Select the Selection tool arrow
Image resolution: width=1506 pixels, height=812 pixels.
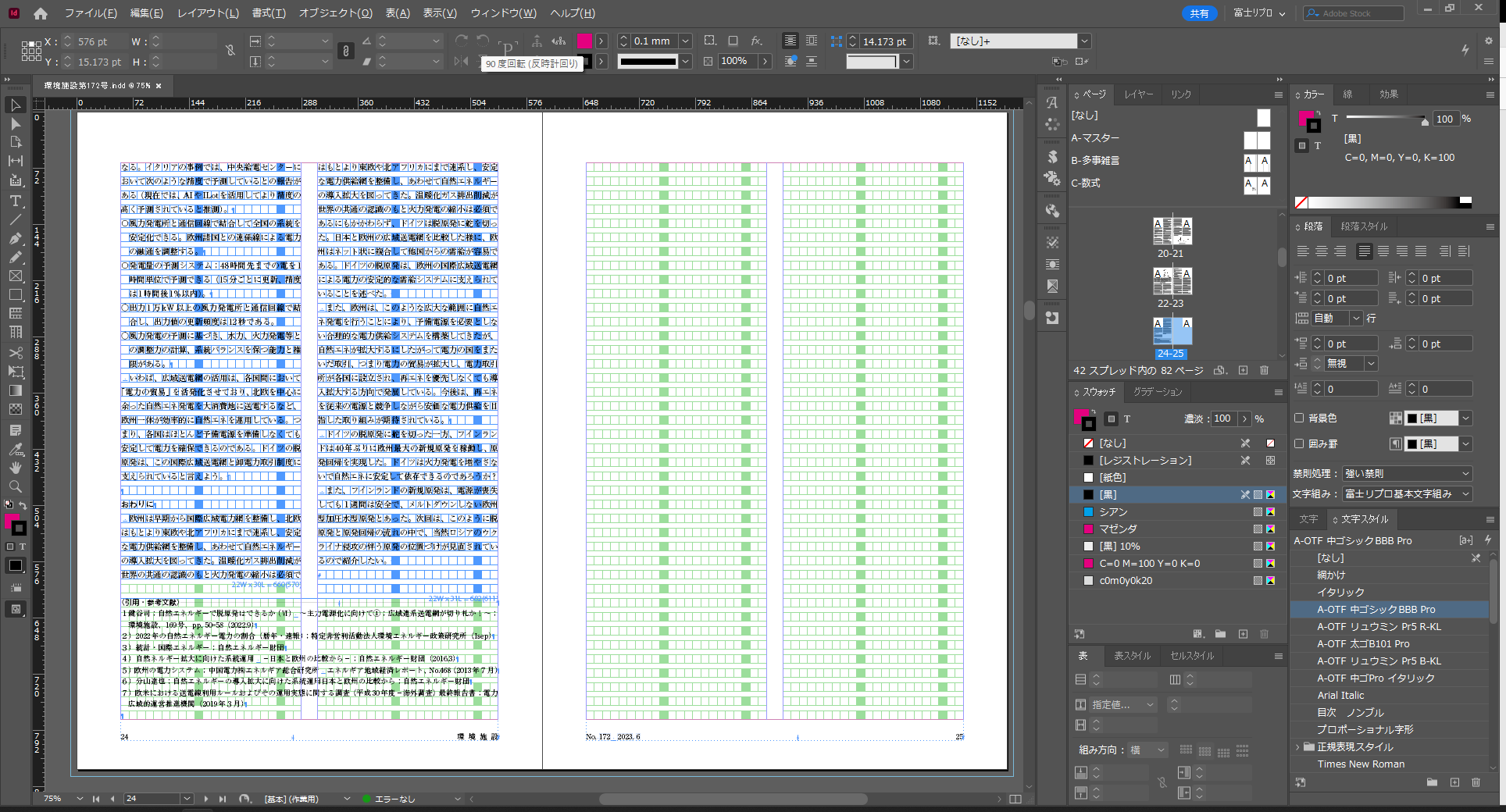[x=16, y=105]
